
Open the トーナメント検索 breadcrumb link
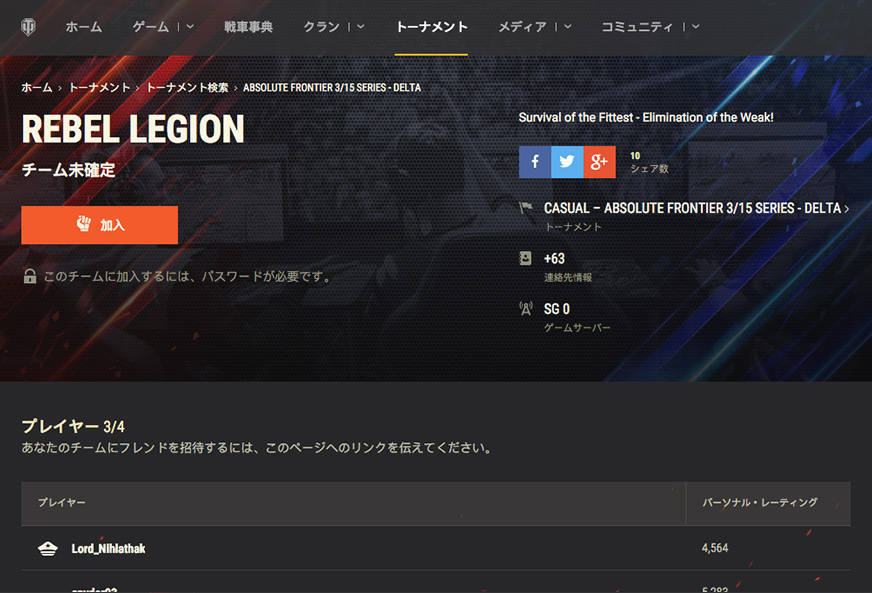[187, 87]
